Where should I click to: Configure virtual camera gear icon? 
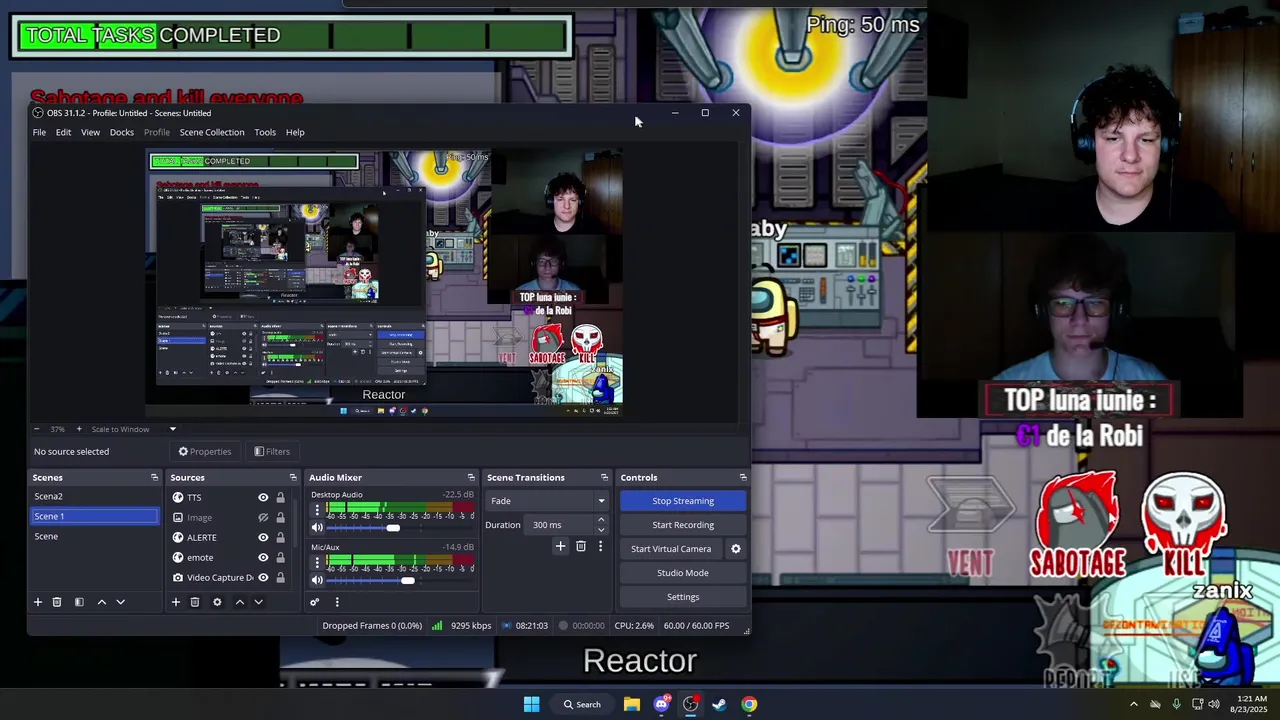(736, 549)
